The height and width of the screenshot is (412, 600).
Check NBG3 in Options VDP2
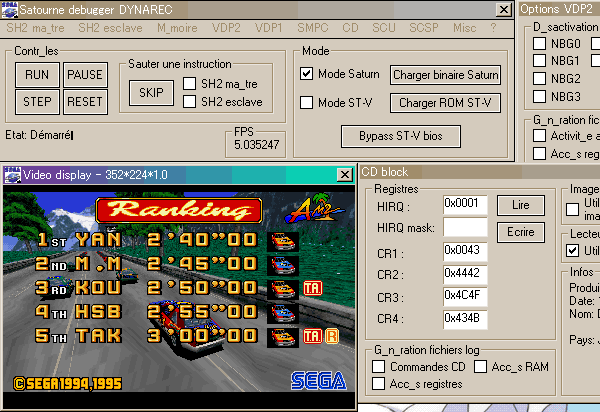(540, 96)
